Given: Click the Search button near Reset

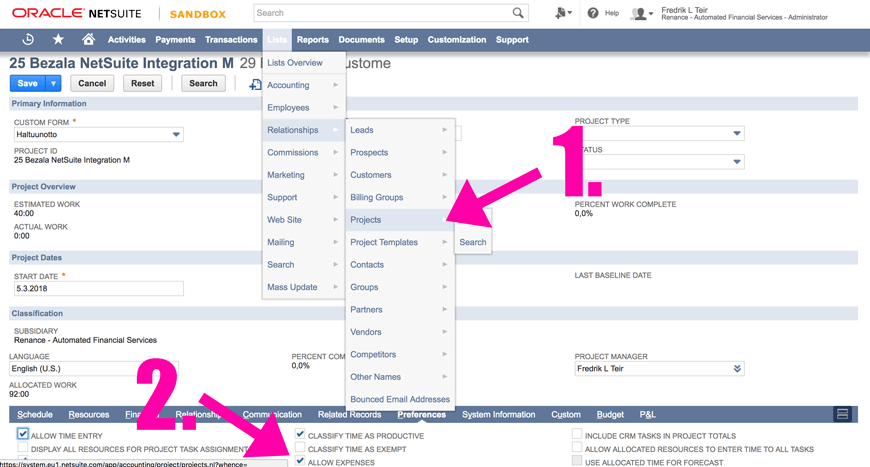Looking at the screenshot, I should click(203, 83).
